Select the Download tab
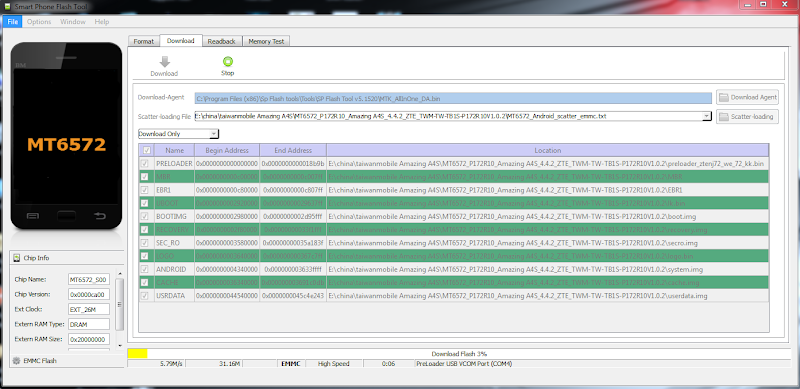The image size is (800, 389). pyautogui.click(x=181, y=40)
